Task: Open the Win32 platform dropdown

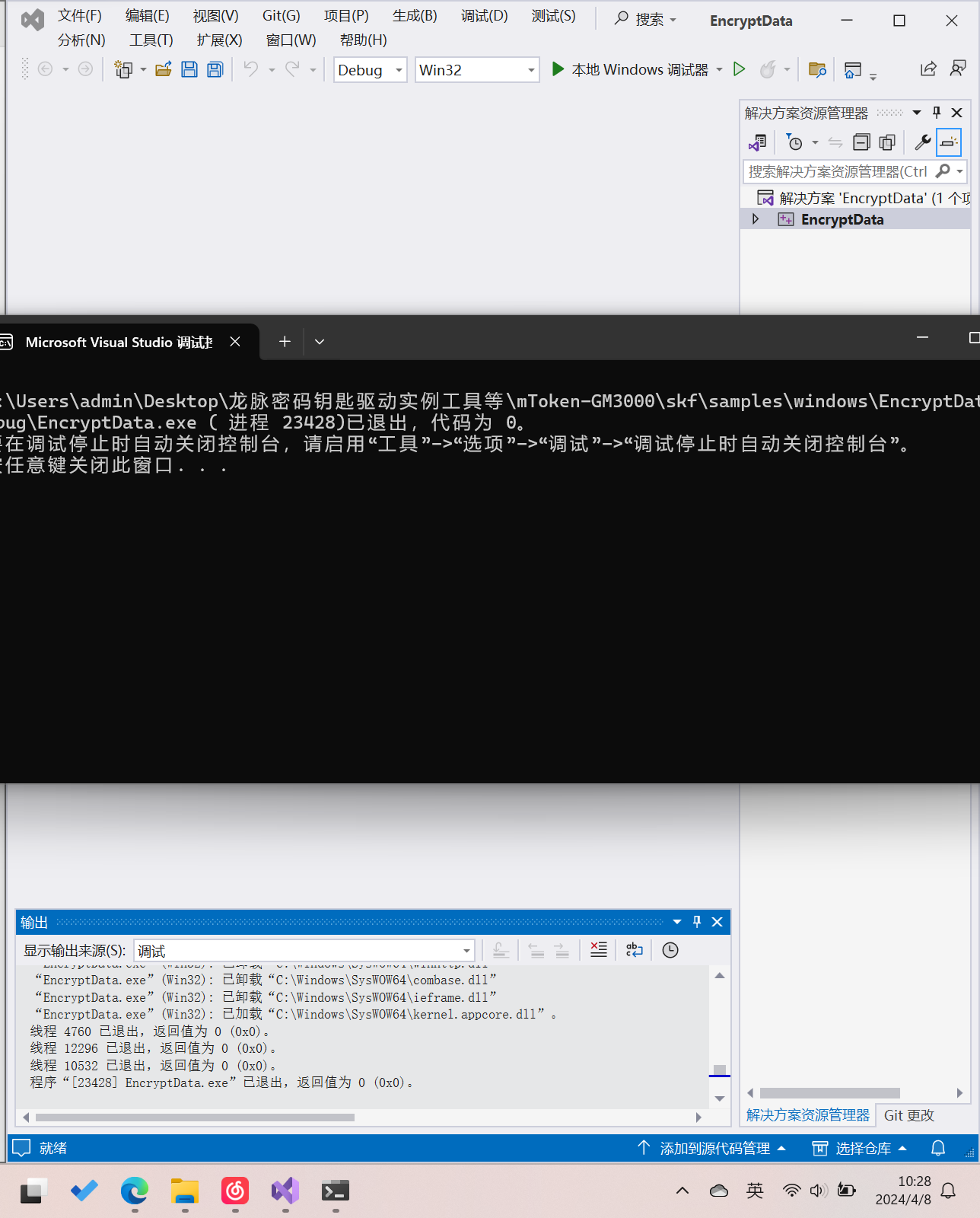Action: coord(477,70)
